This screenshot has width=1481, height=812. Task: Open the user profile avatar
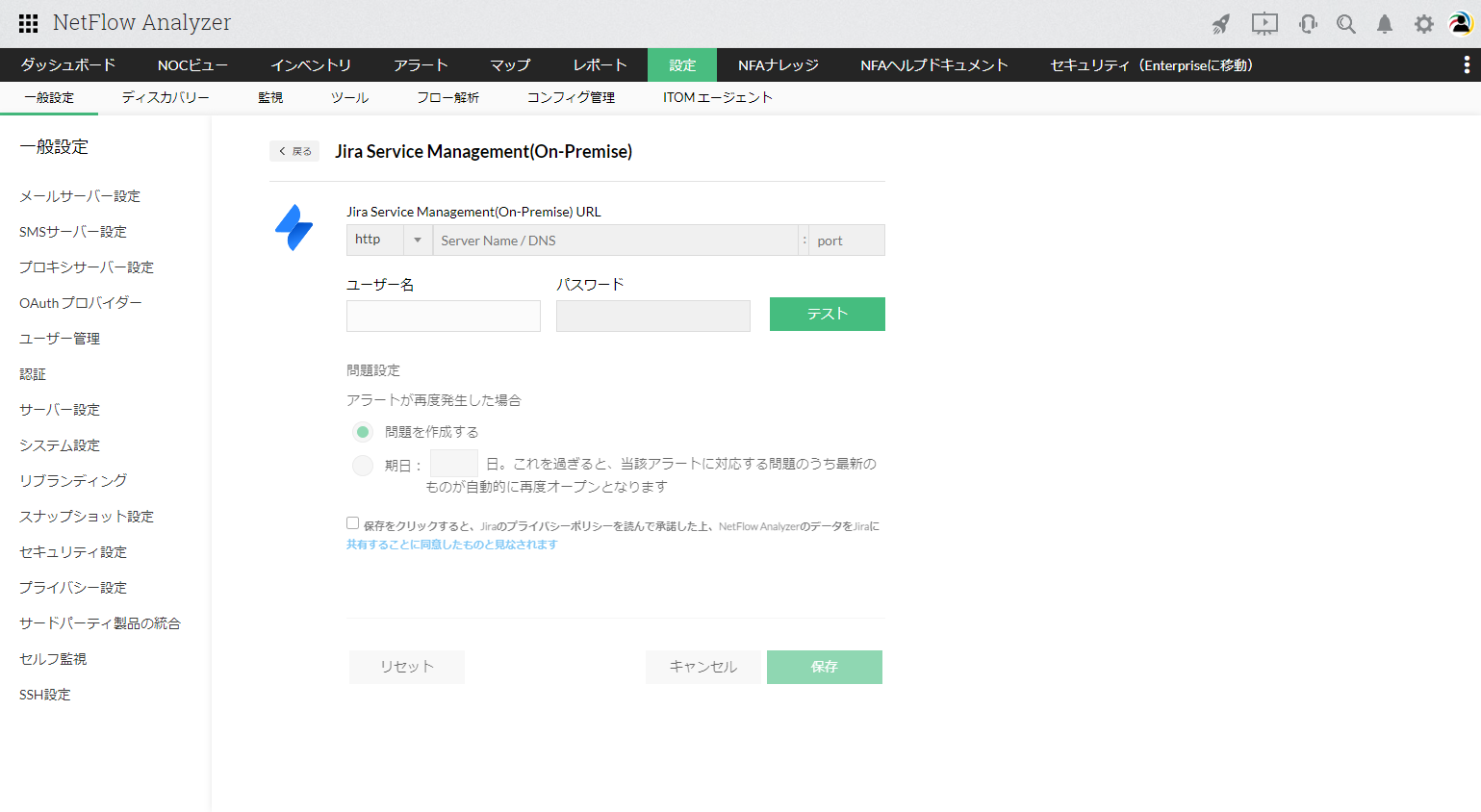tap(1461, 23)
